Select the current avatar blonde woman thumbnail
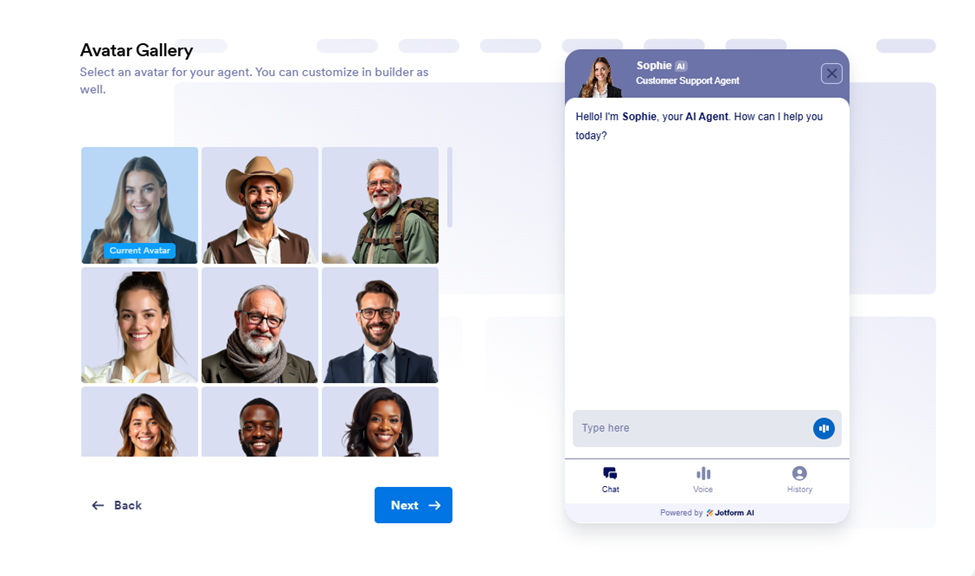Viewport: 975px width, 576px height. [x=140, y=205]
